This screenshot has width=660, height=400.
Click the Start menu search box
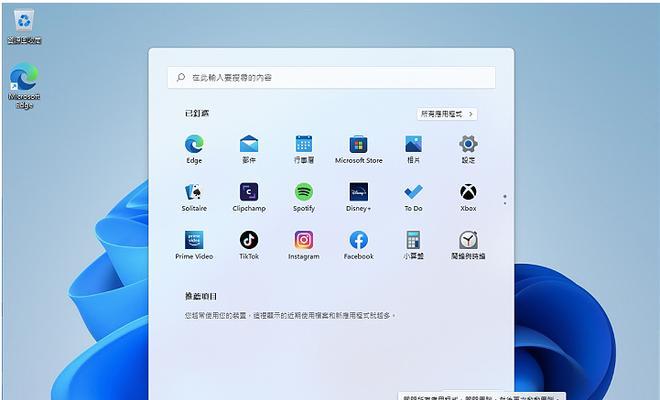331,77
